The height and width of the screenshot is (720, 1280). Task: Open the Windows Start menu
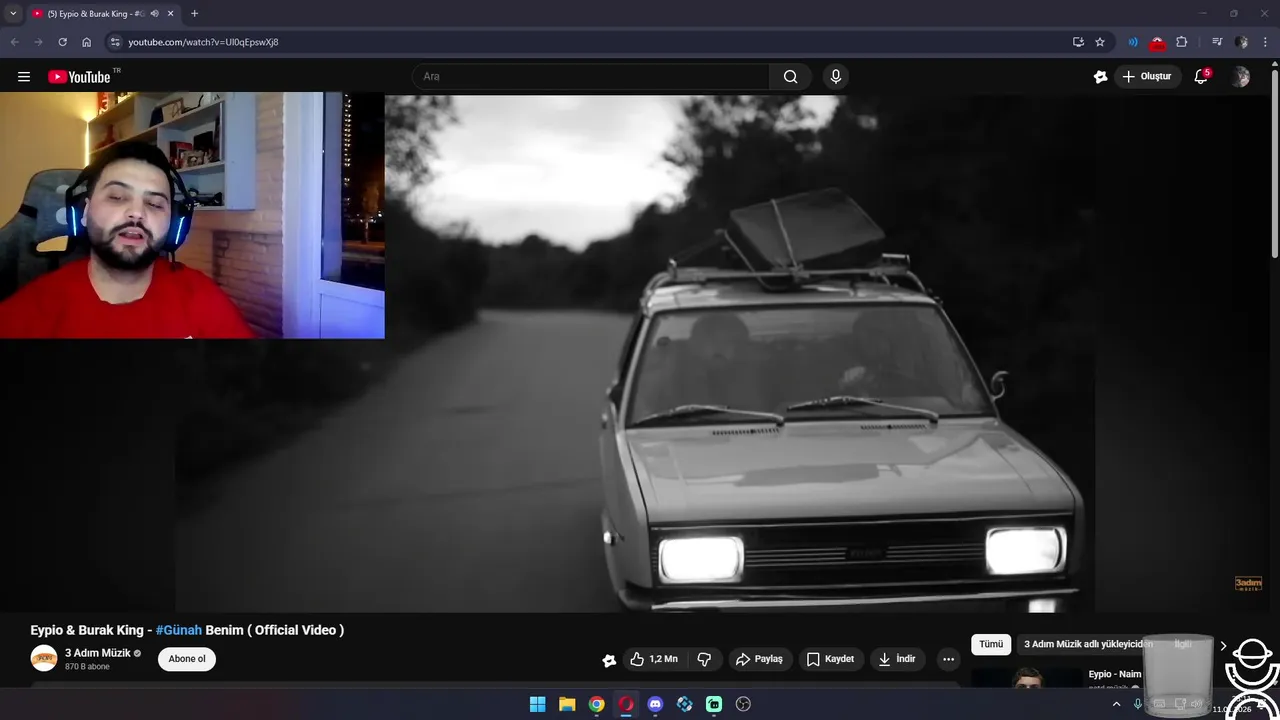(537, 704)
